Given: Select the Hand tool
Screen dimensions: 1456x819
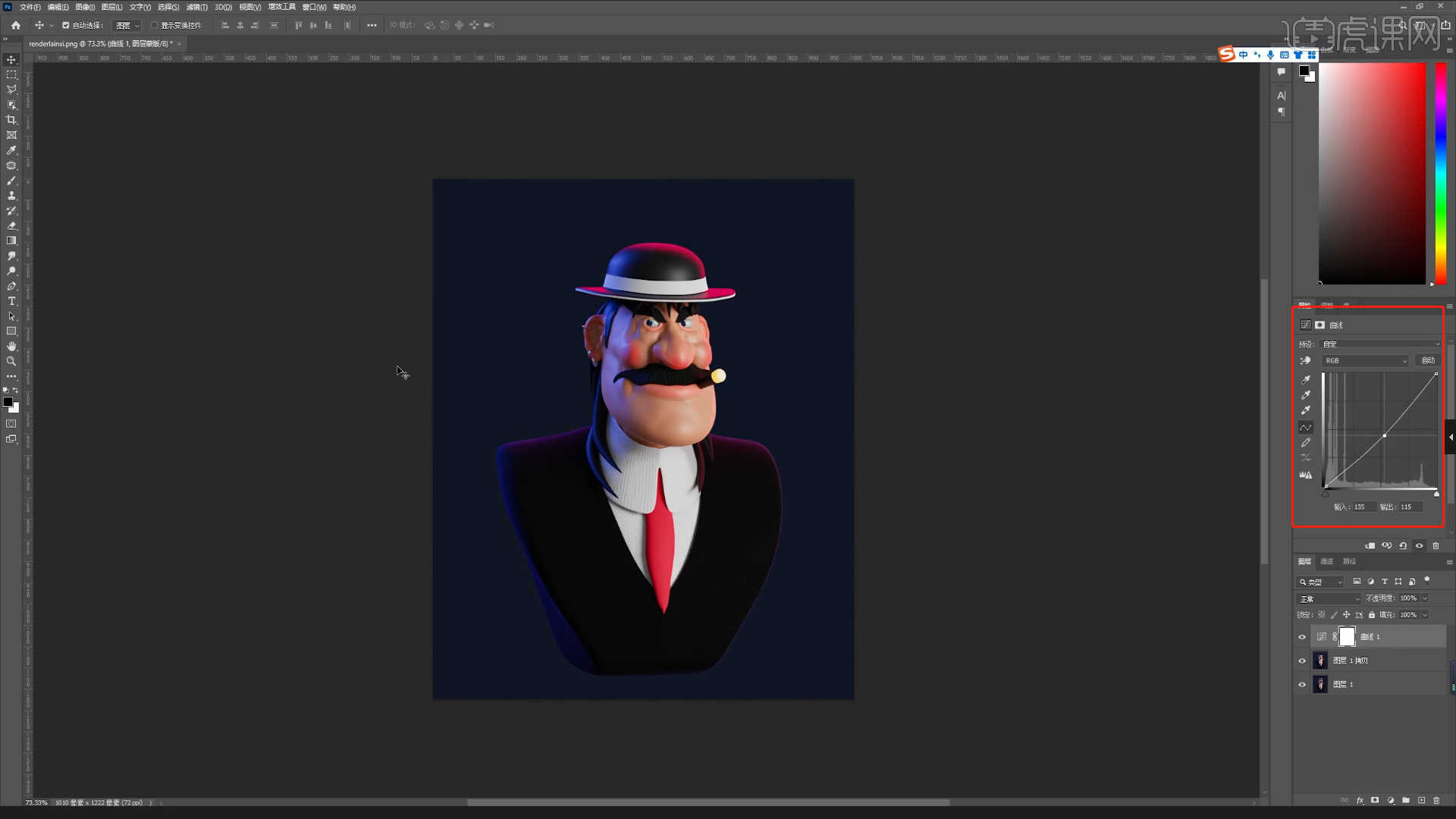Looking at the screenshot, I should pos(11,347).
